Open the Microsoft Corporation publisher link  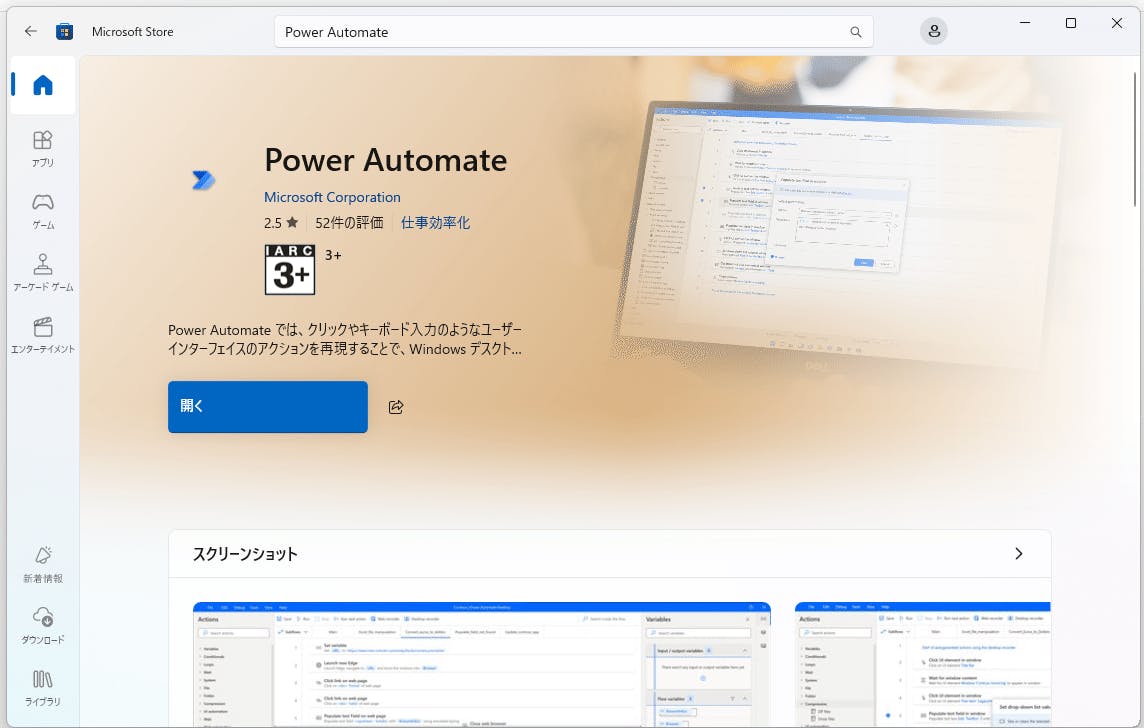point(332,197)
